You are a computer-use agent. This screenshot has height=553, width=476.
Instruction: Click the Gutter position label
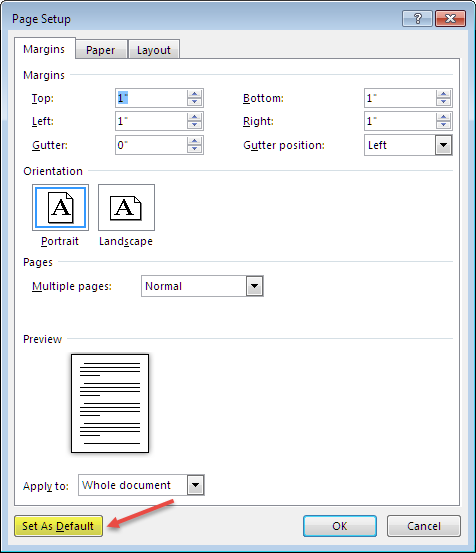284,145
